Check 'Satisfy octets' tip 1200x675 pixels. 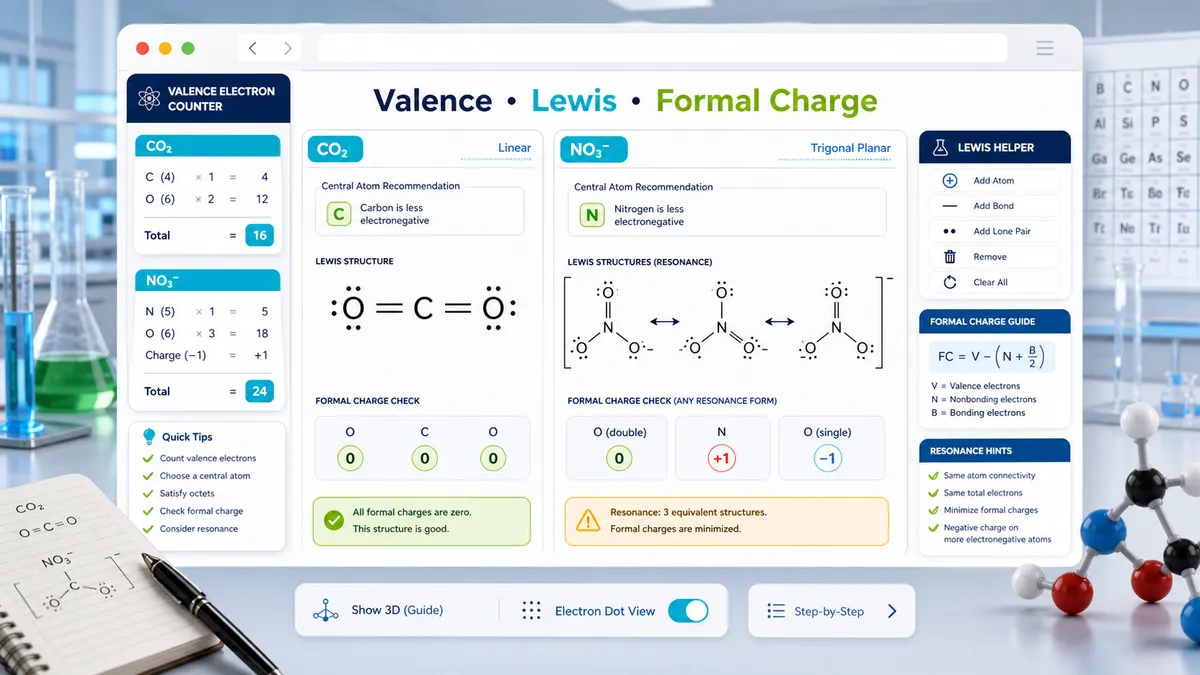(148, 493)
